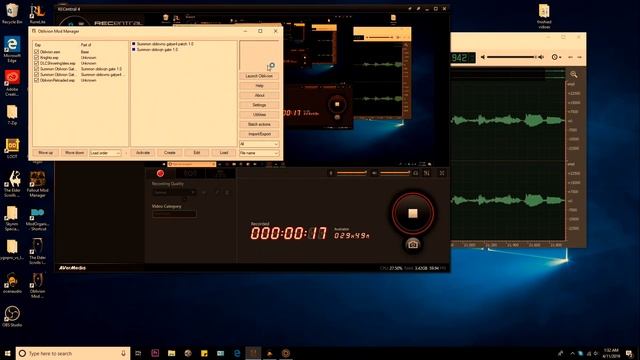Click the Move down button

point(75,153)
